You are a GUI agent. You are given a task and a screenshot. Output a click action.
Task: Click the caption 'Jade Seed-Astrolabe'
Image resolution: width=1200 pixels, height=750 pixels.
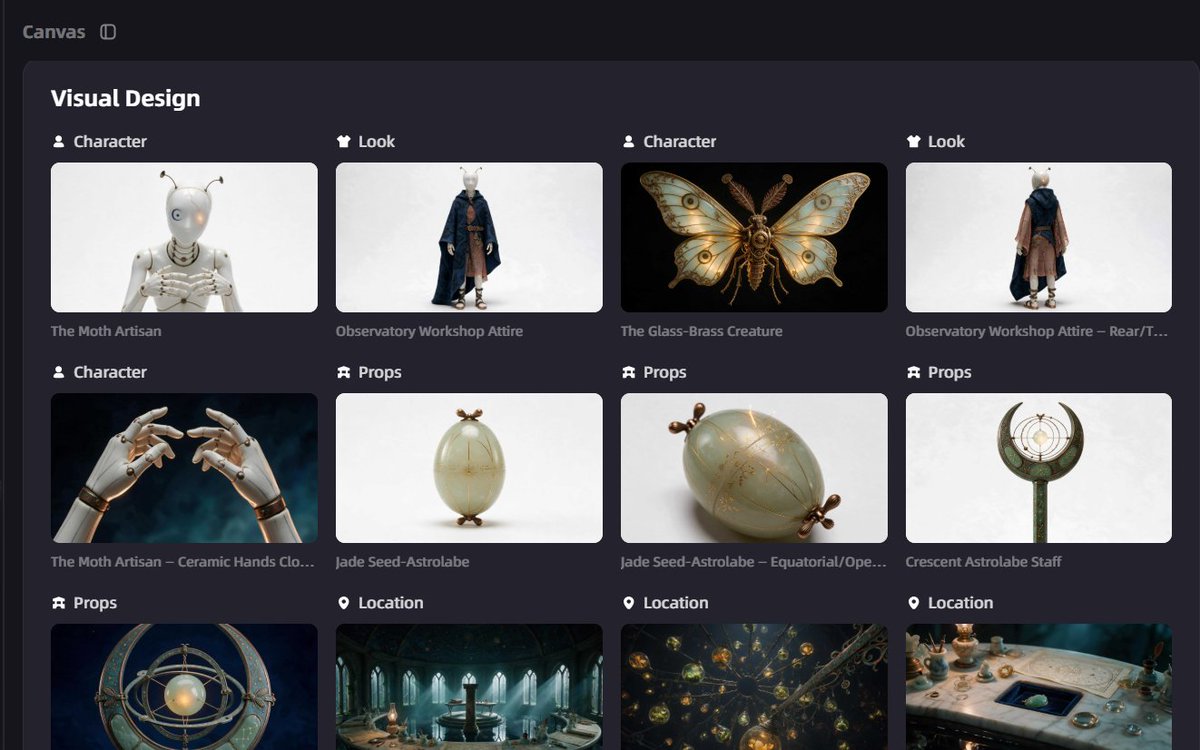tap(402, 562)
